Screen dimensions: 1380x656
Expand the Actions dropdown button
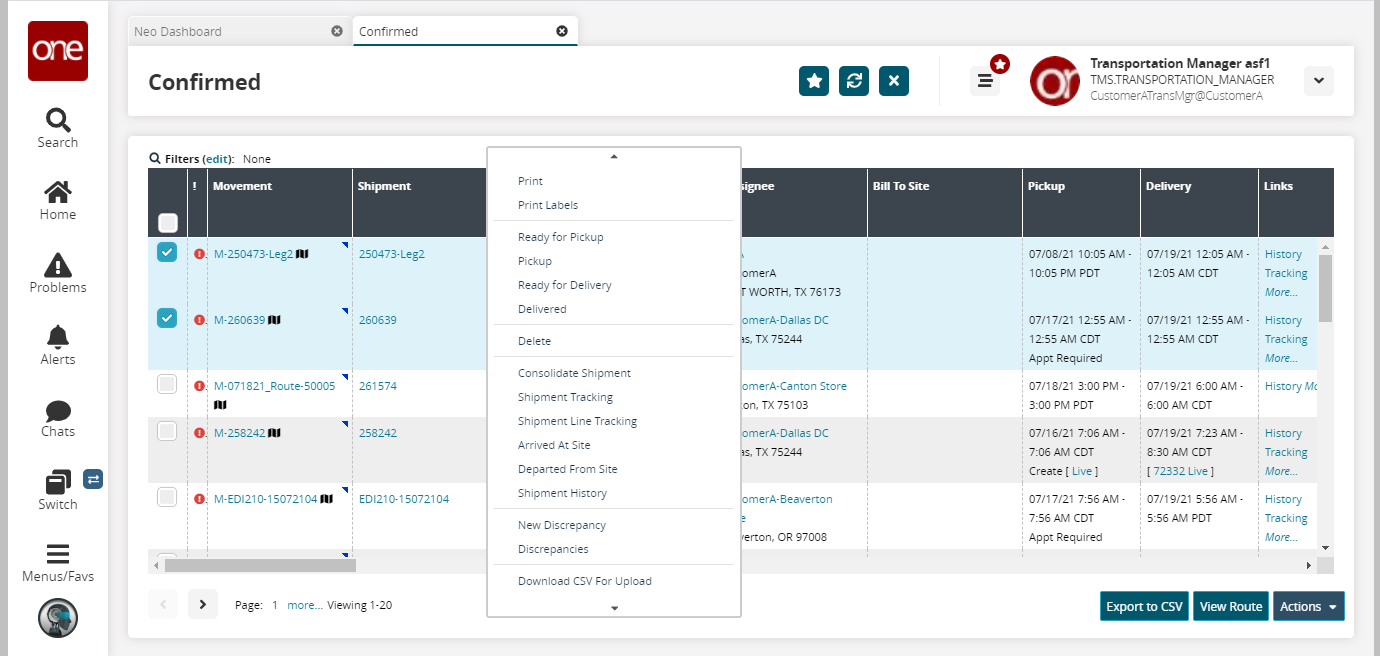pyautogui.click(x=1308, y=606)
